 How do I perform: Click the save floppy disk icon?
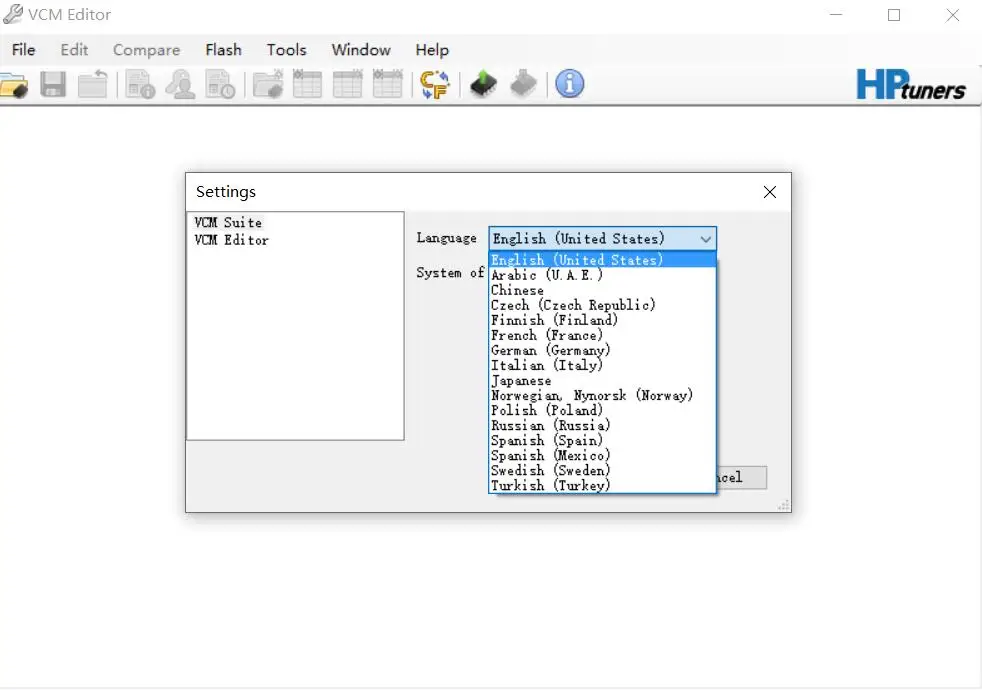coord(53,84)
